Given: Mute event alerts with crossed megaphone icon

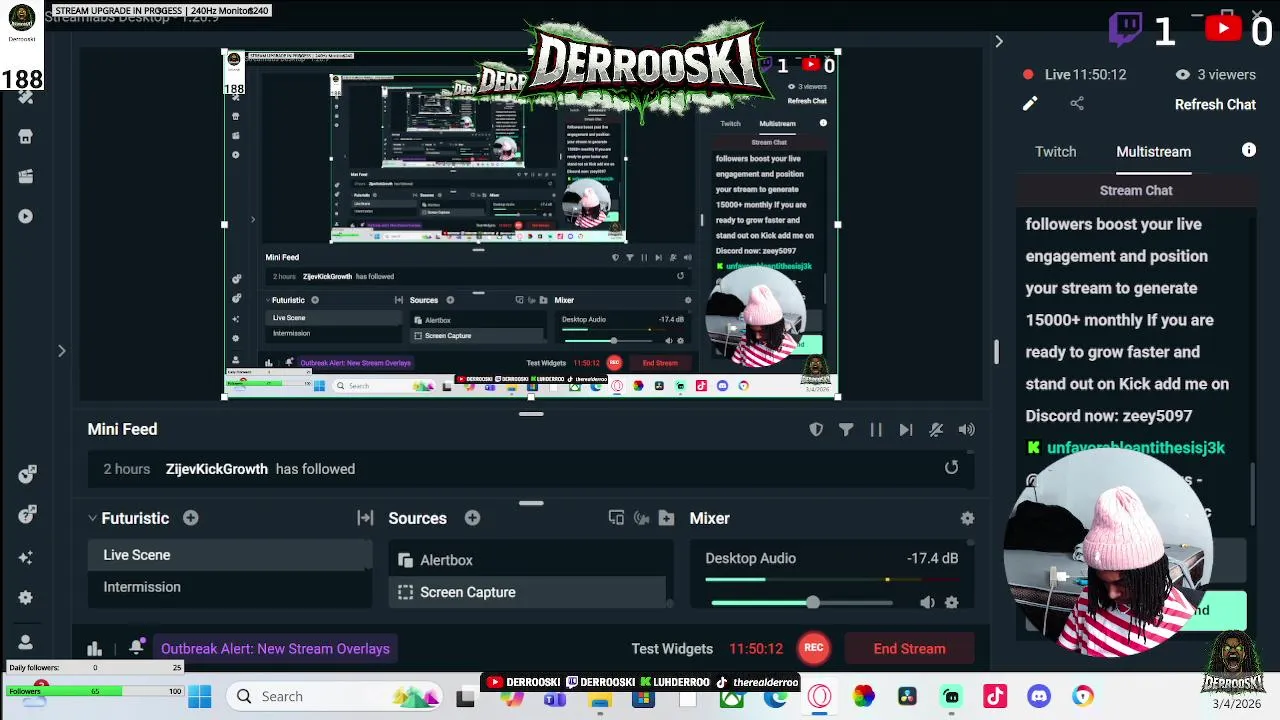Looking at the screenshot, I should [x=936, y=429].
